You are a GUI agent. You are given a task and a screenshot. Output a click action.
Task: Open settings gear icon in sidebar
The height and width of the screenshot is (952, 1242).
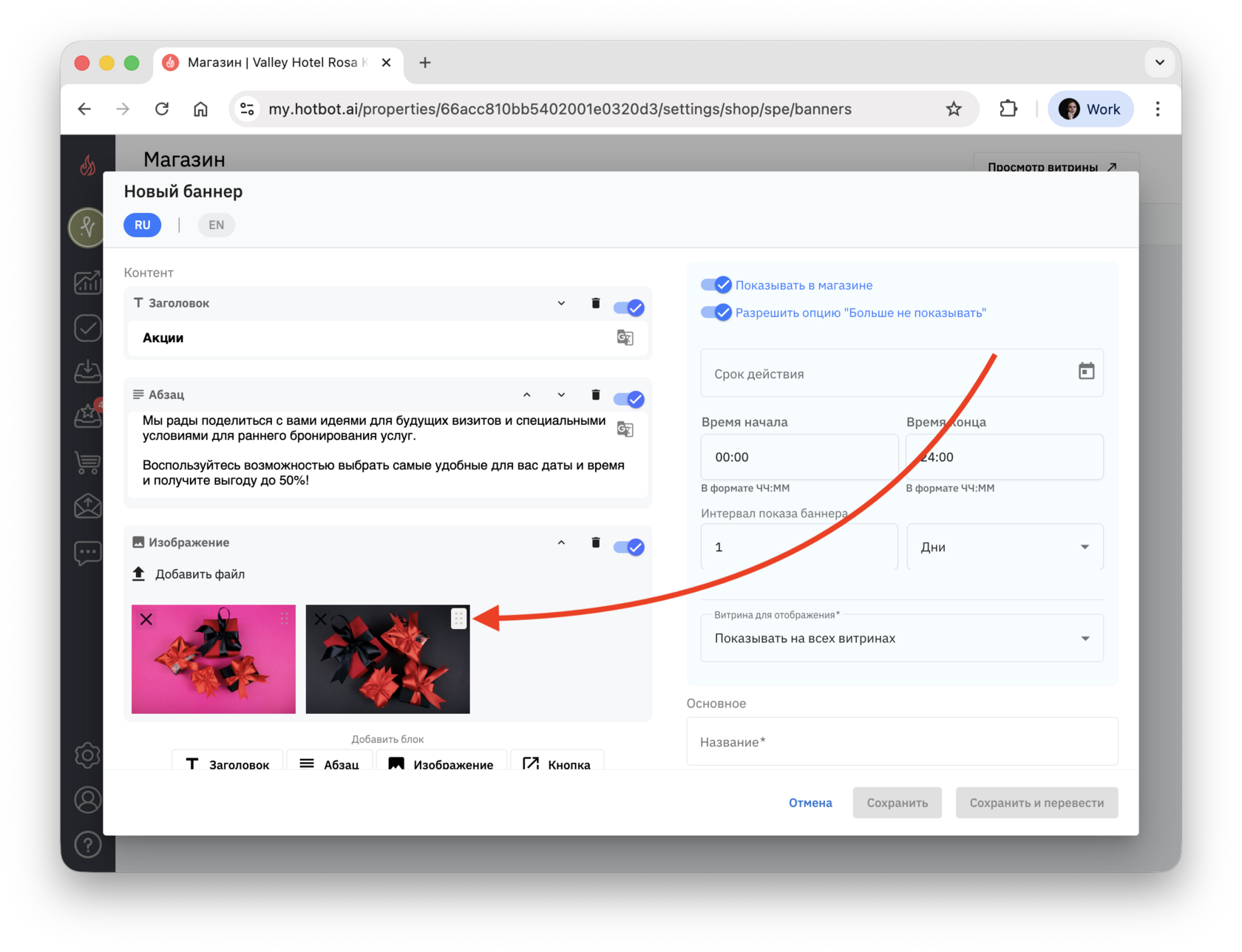pyautogui.click(x=87, y=755)
